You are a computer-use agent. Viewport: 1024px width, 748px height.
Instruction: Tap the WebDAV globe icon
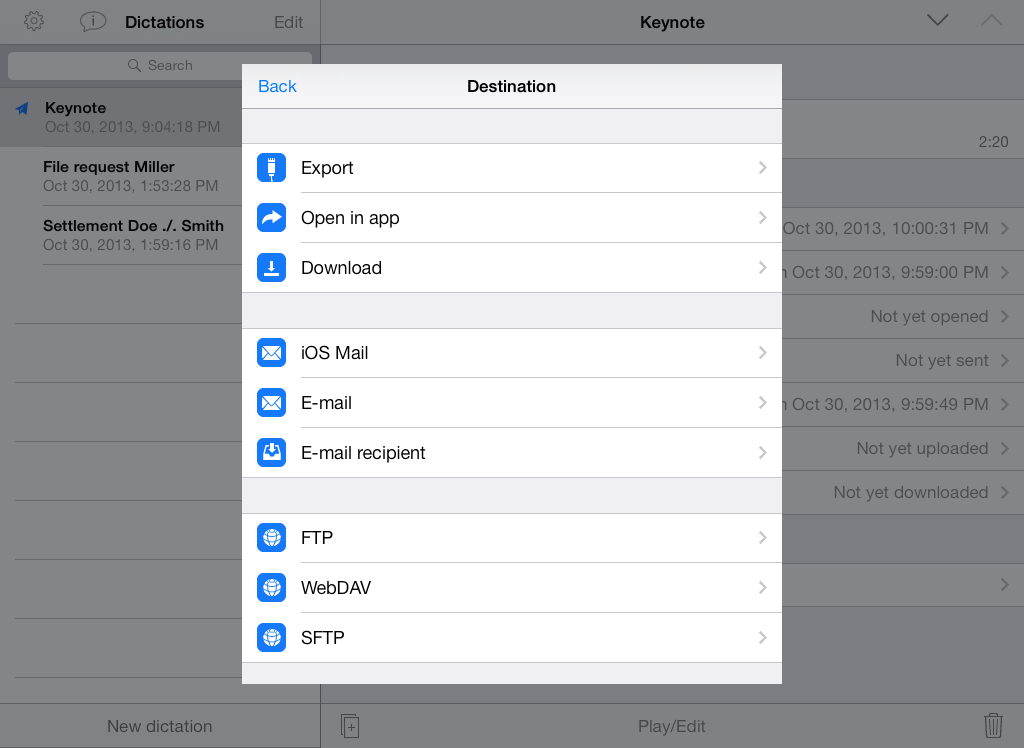pyautogui.click(x=271, y=588)
